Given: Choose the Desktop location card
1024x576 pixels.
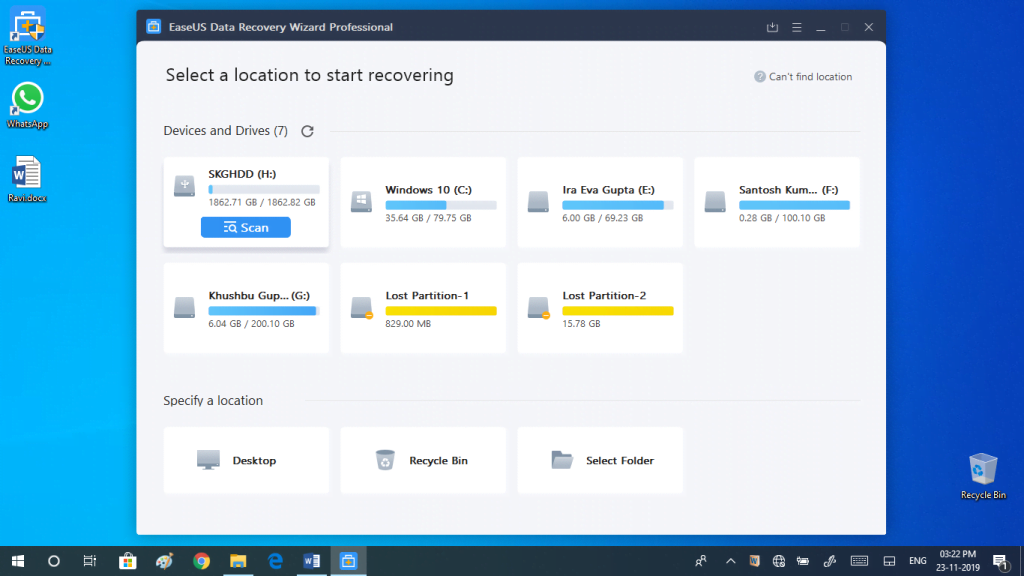Looking at the screenshot, I should [246, 460].
